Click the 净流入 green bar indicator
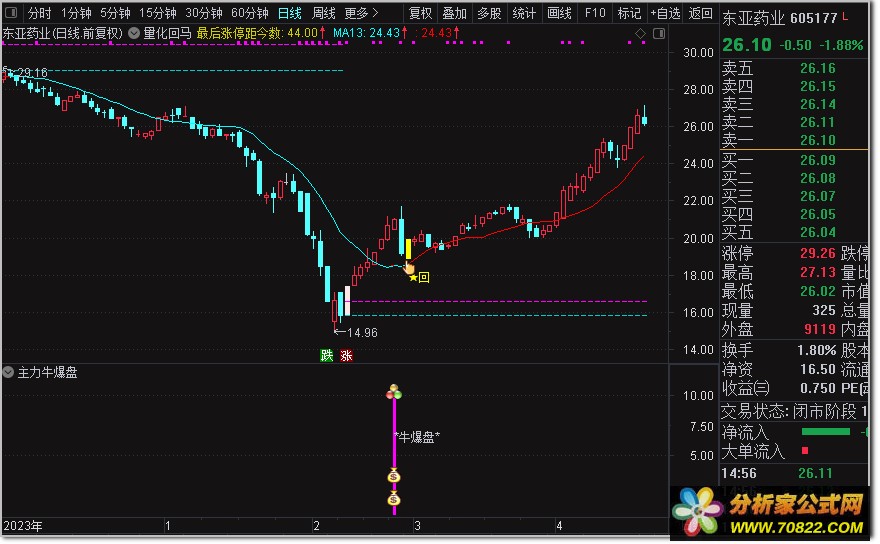Screen dimensions: 880x544 click(826, 432)
